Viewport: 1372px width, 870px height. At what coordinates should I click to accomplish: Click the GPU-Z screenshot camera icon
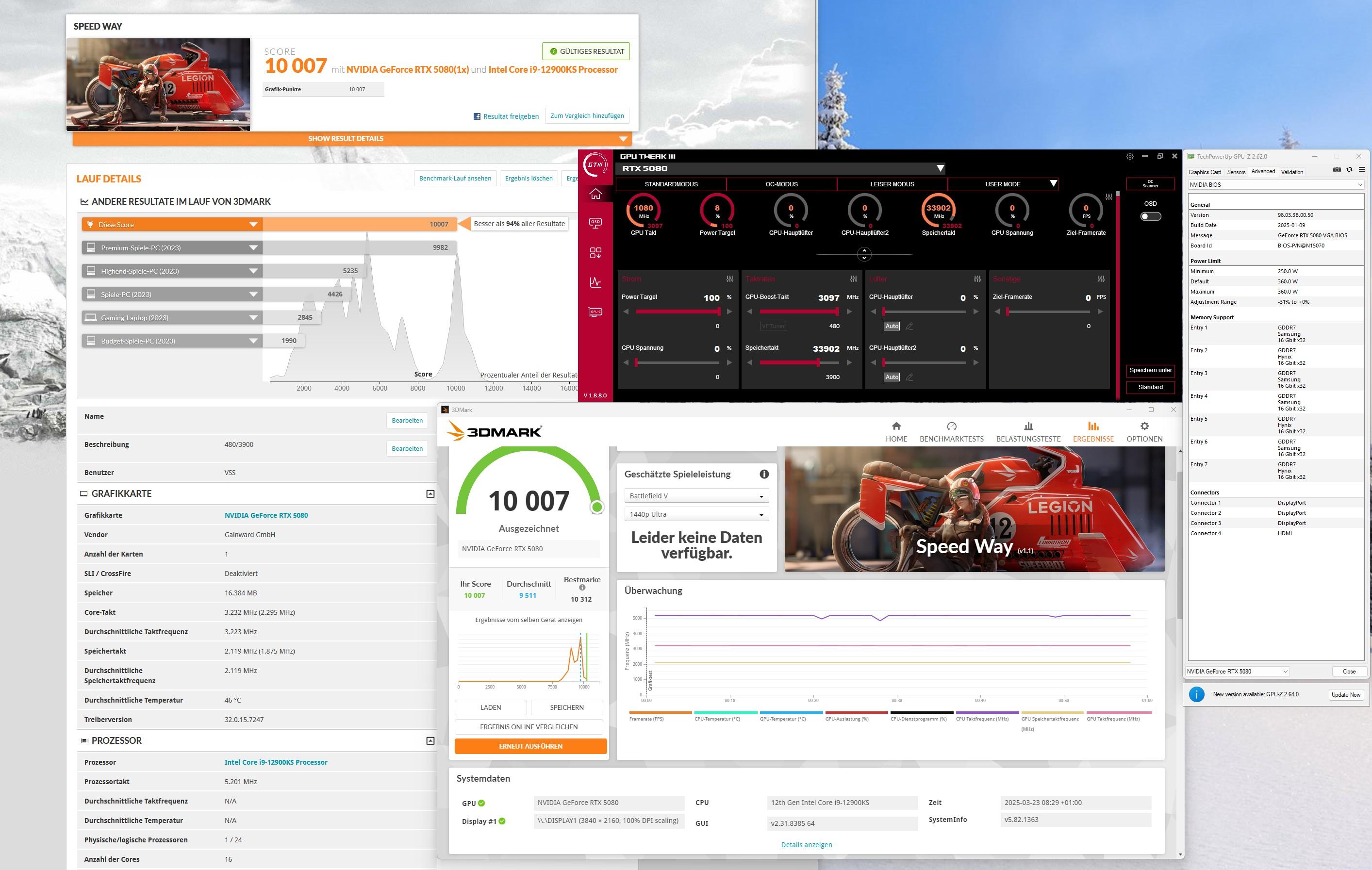[1337, 170]
